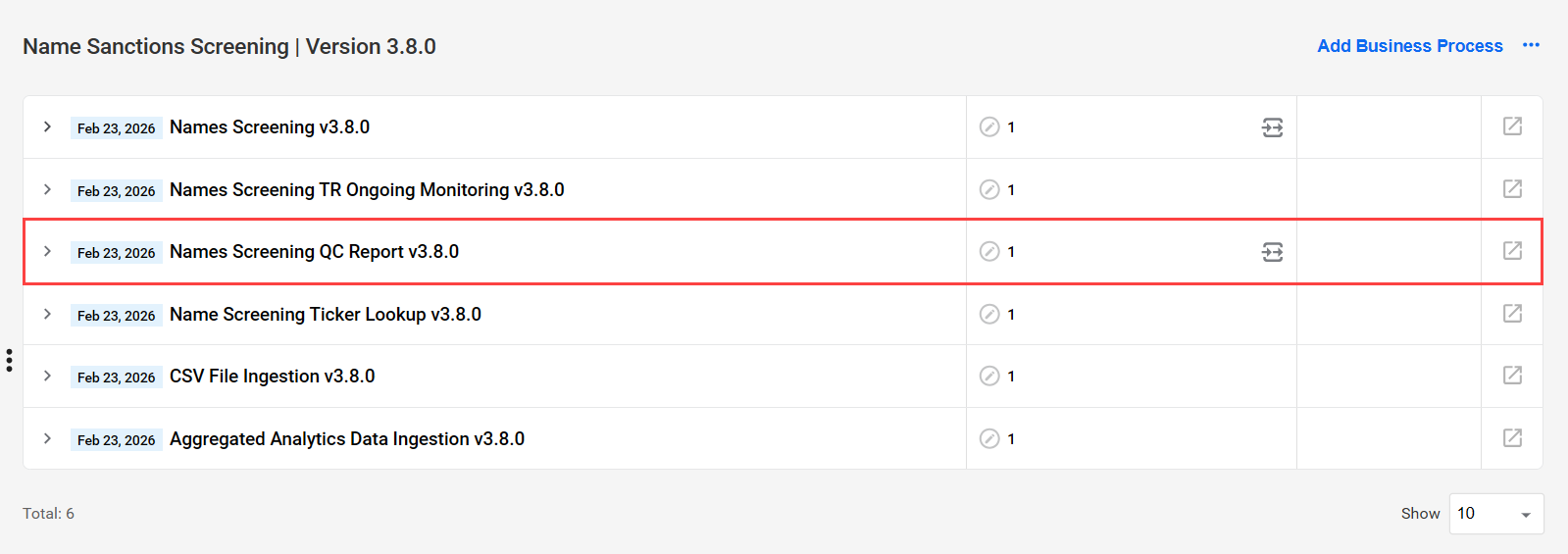The height and width of the screenshot is (554, 1568).
Task: Open Name Screening Ticker Lookup external link icon
Action: click(1512, 313)
